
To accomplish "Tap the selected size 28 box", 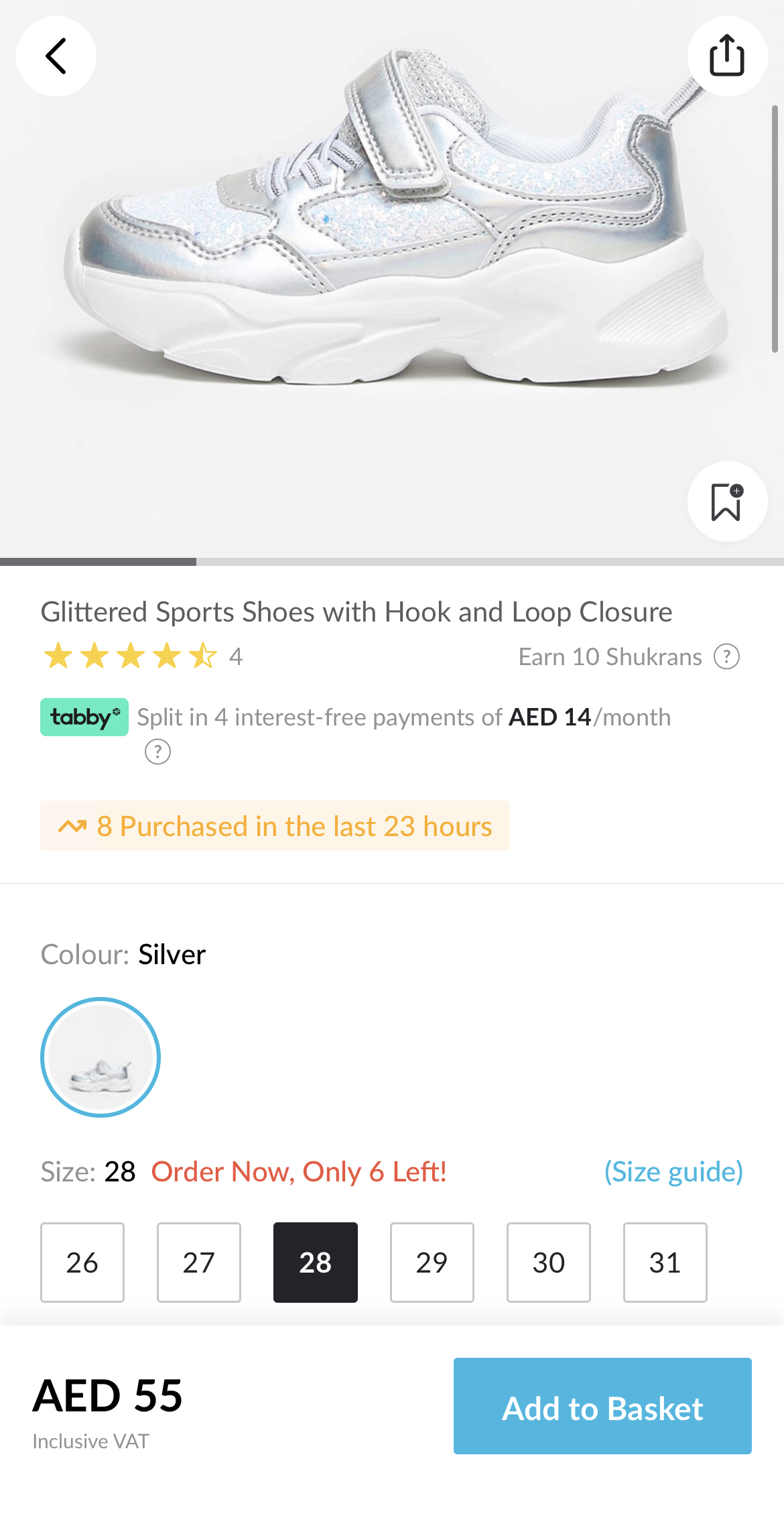I will [x=316, y=1263].
